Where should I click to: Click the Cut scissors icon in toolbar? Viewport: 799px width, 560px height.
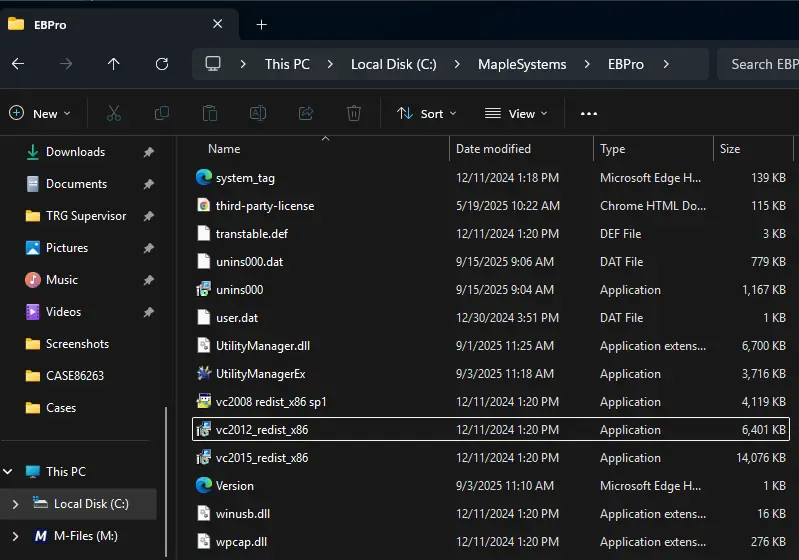tap(113, 113)
